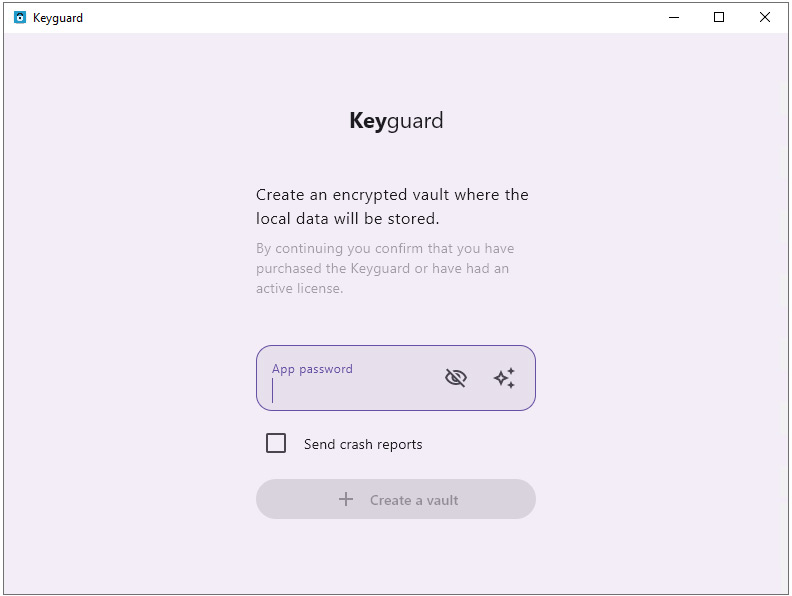
Task: Click the active license line of disclaimer
Action: click(300, 288)
